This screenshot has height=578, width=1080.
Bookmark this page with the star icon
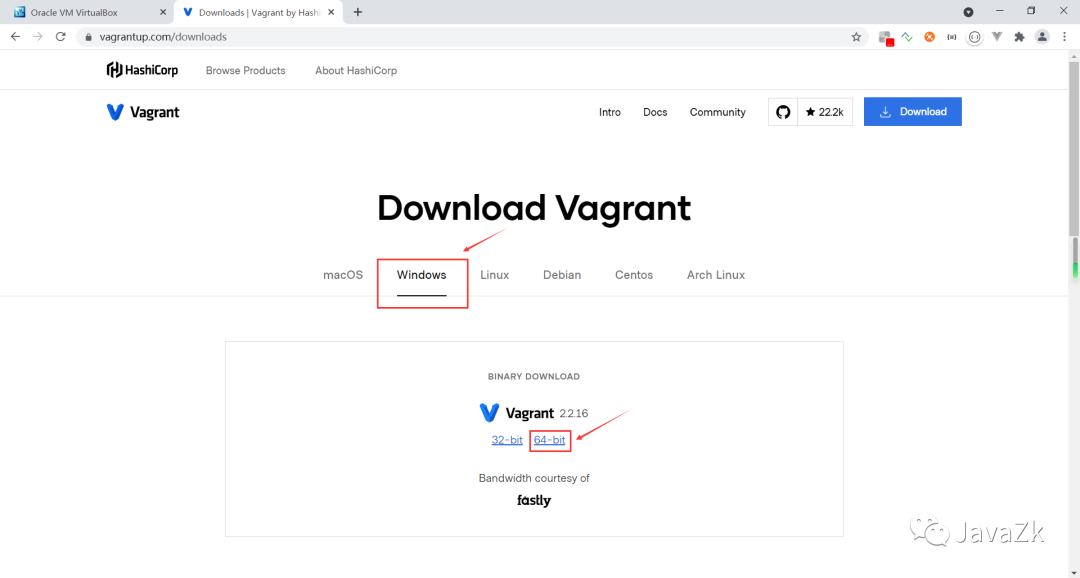[x=856, y=37]
